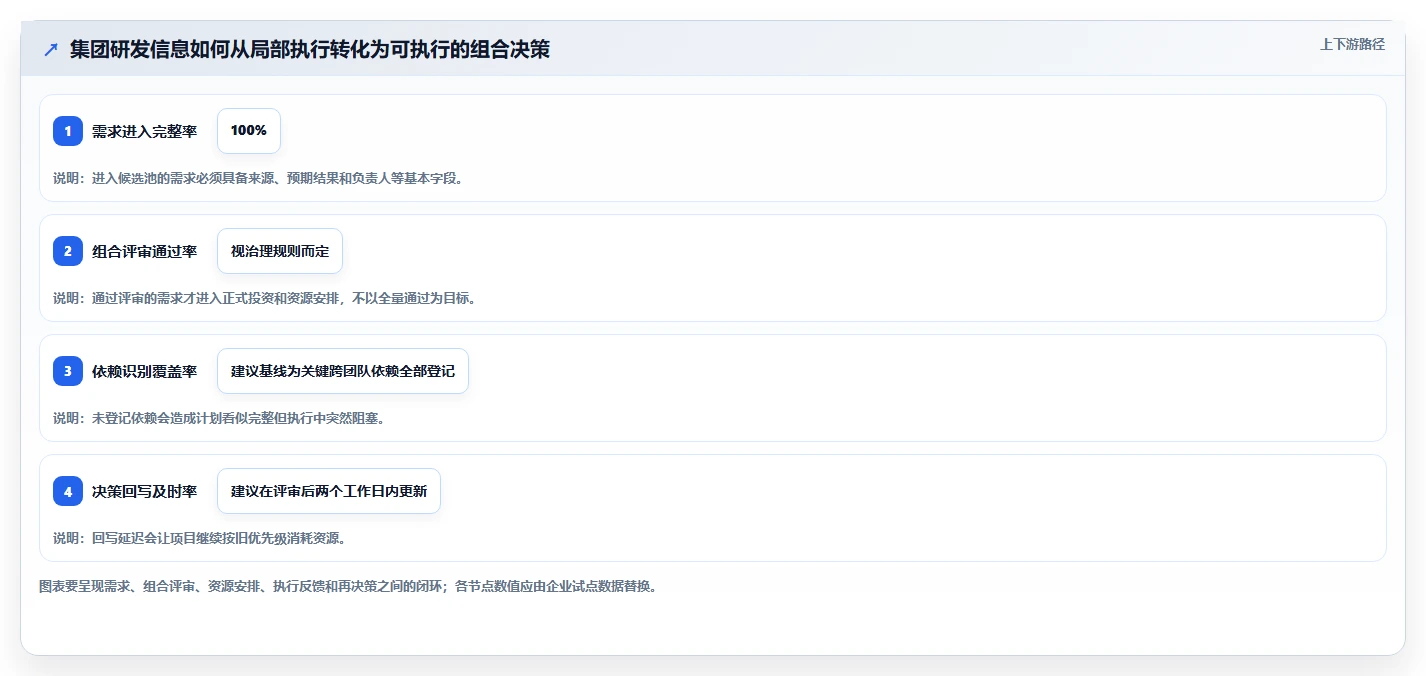
Task: Click the arrow icon beside the header title
Action: [x=51, y=49]
